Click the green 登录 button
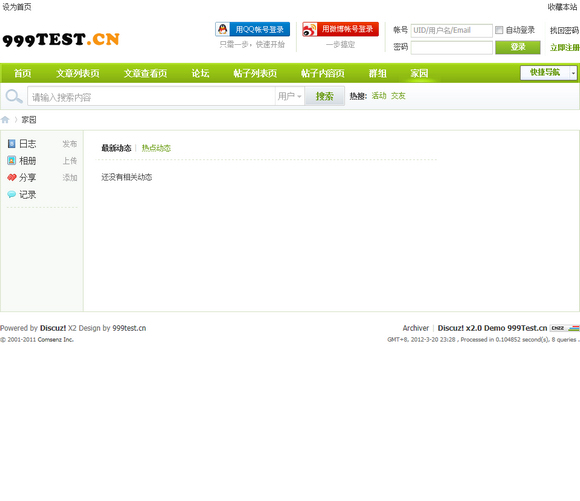The width and height of the screenshot is (580, 501). [517, 47]
